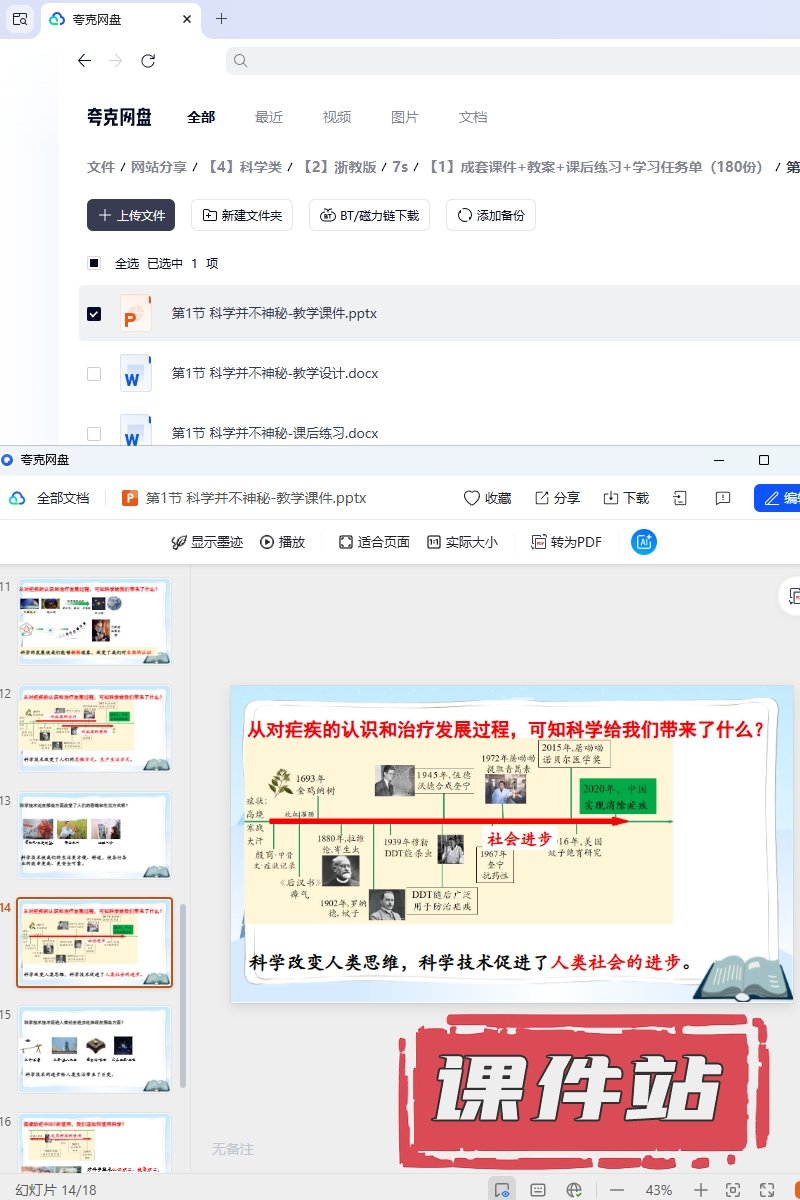Viewport: 800px width, 1200px height.
Task: Click the zoom out minus icon
Action: click(x=617, y=1190)
